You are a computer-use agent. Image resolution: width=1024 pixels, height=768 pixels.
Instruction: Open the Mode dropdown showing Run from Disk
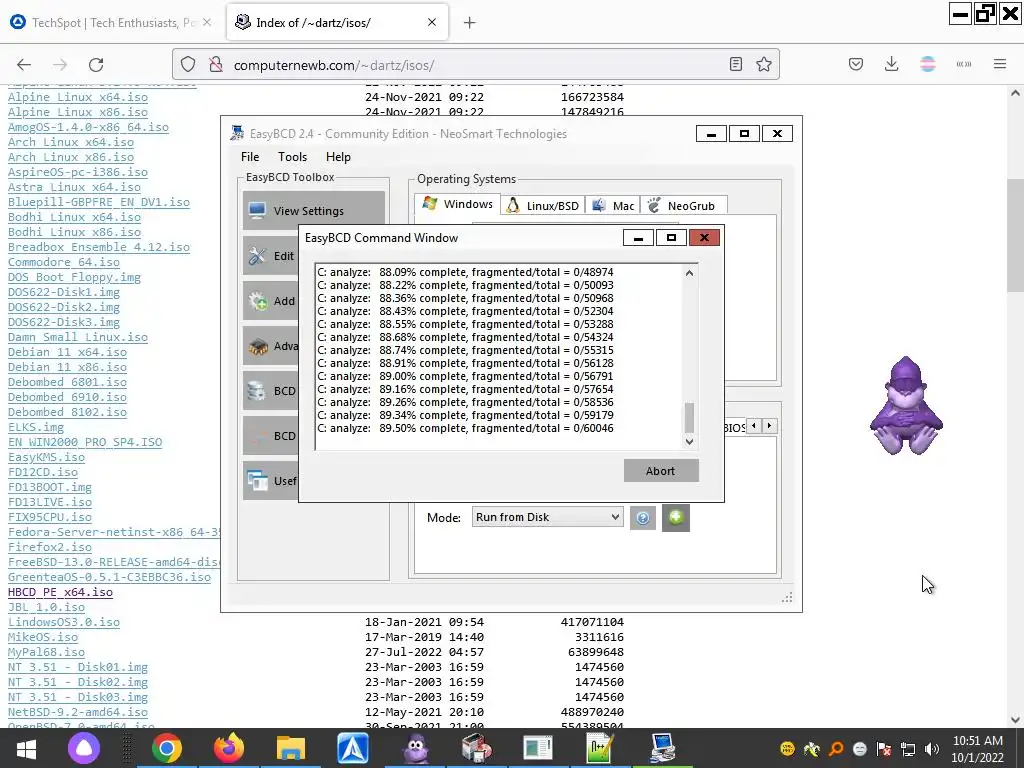(x=547, y=517)
